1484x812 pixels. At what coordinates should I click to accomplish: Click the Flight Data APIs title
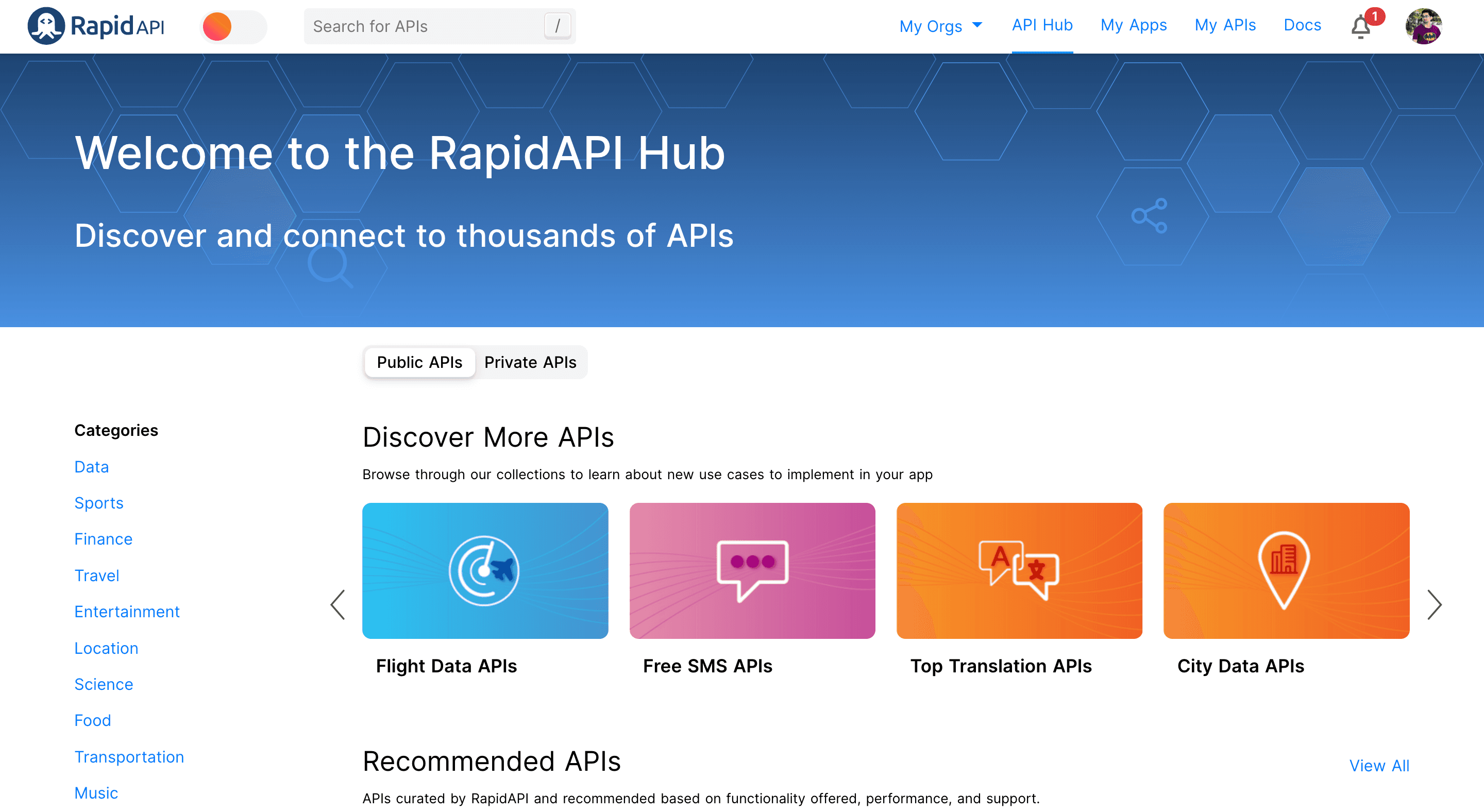(446, 666)
